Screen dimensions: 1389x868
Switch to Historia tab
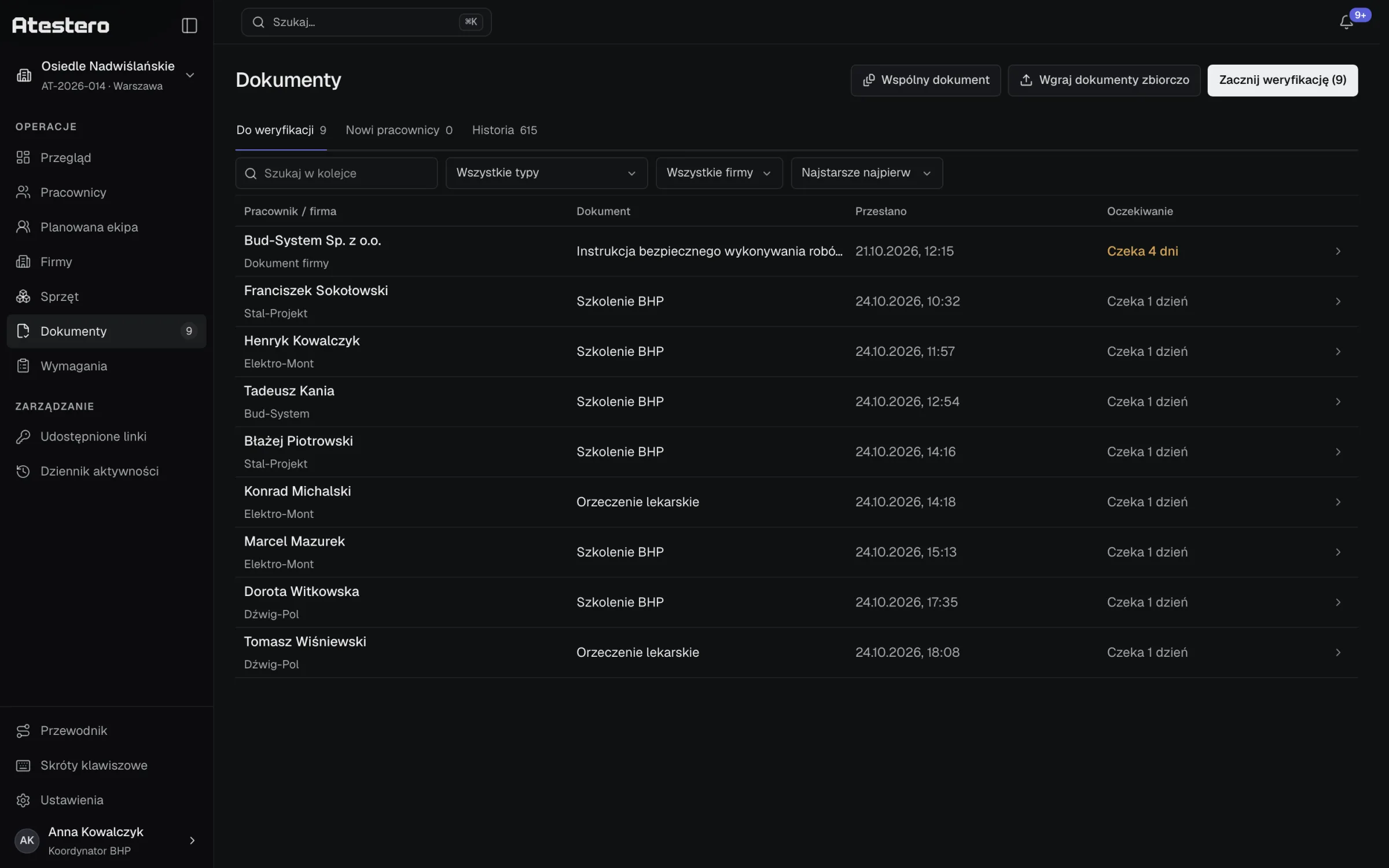tap(504, 130)
